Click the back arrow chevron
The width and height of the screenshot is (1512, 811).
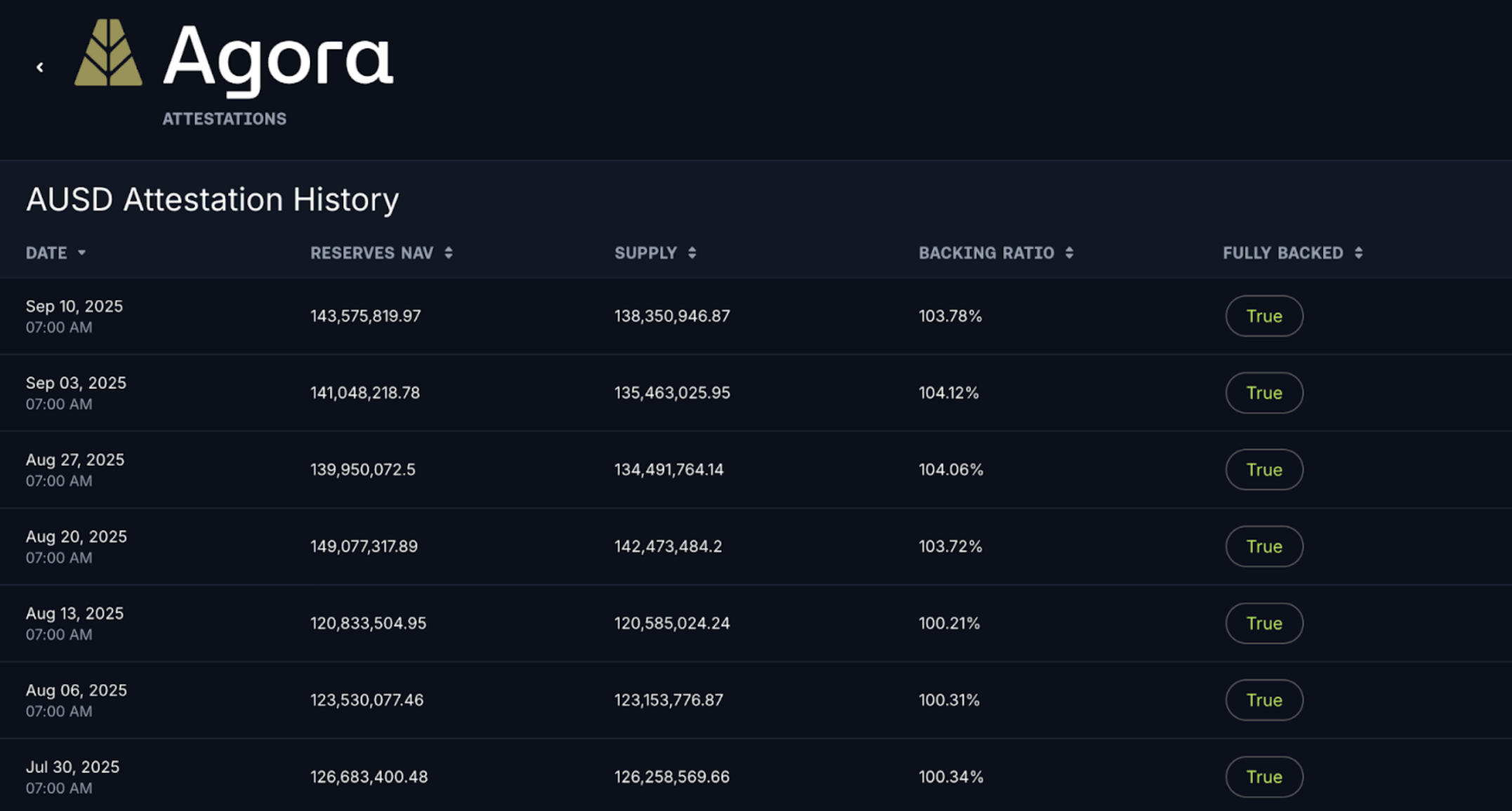tap(40, 67)
